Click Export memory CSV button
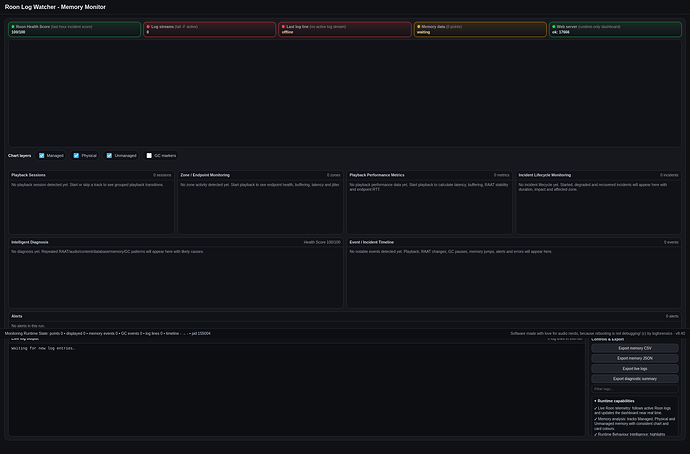The image size is (690, 454). [635, 348]
